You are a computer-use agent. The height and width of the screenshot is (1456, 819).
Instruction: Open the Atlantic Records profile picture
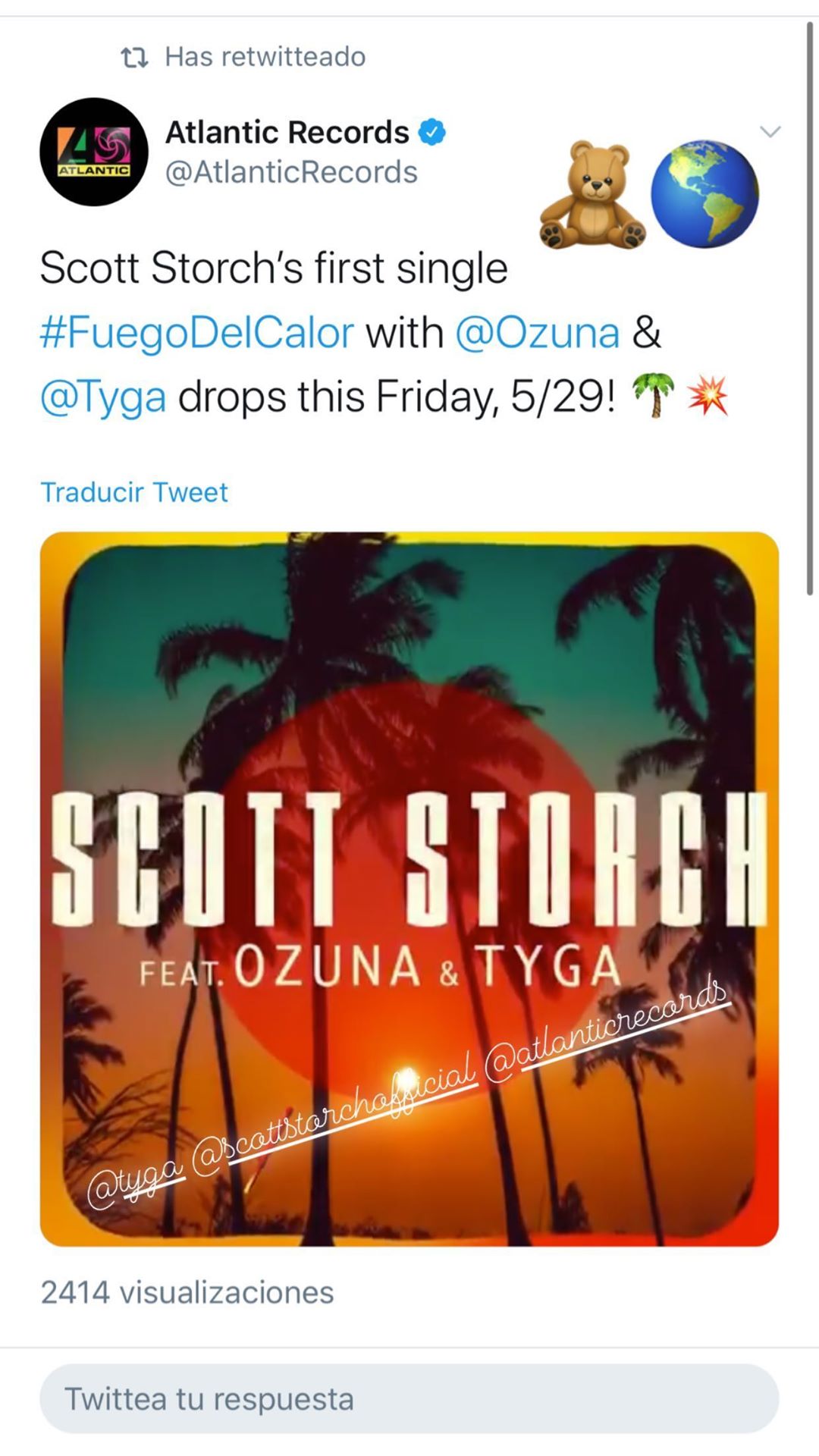click(x=94, y=152)
